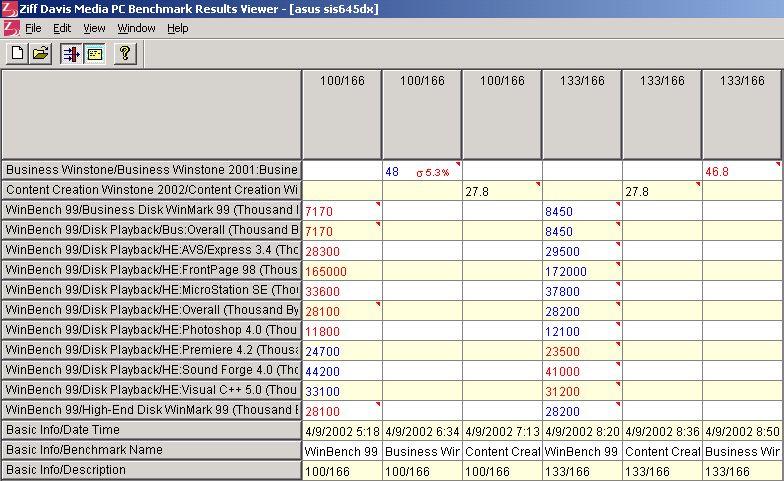
Task: Open the Help menu
Action: [178, 28]
